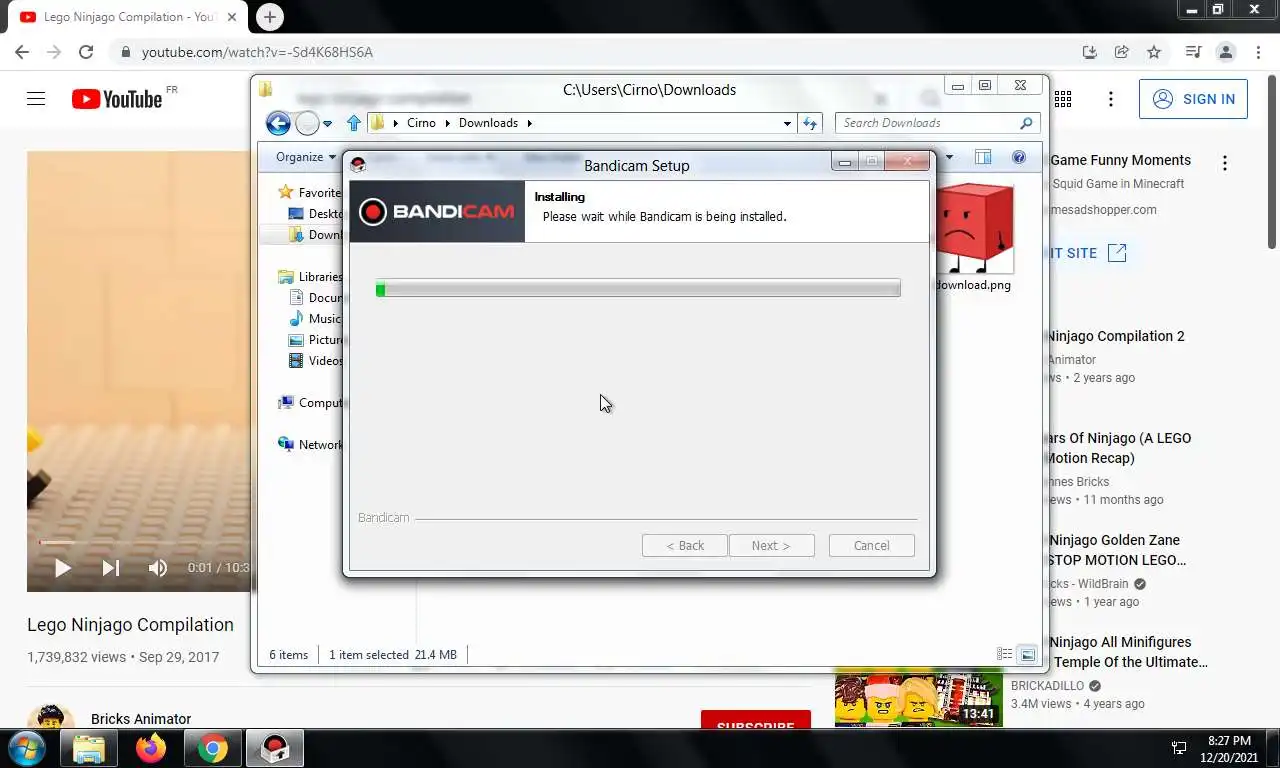This screenshot has height=768, width=1280.
Task: Mute the YouTube player volume
Action: pos(158,568)
